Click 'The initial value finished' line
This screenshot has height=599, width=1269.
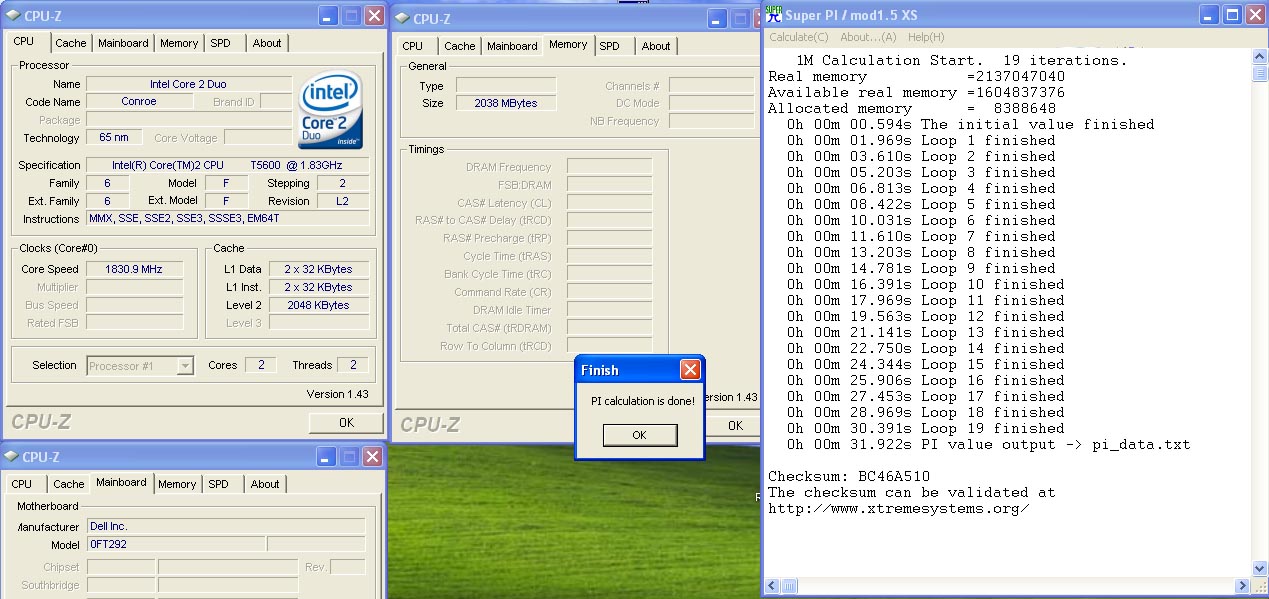tap(971, 124)
